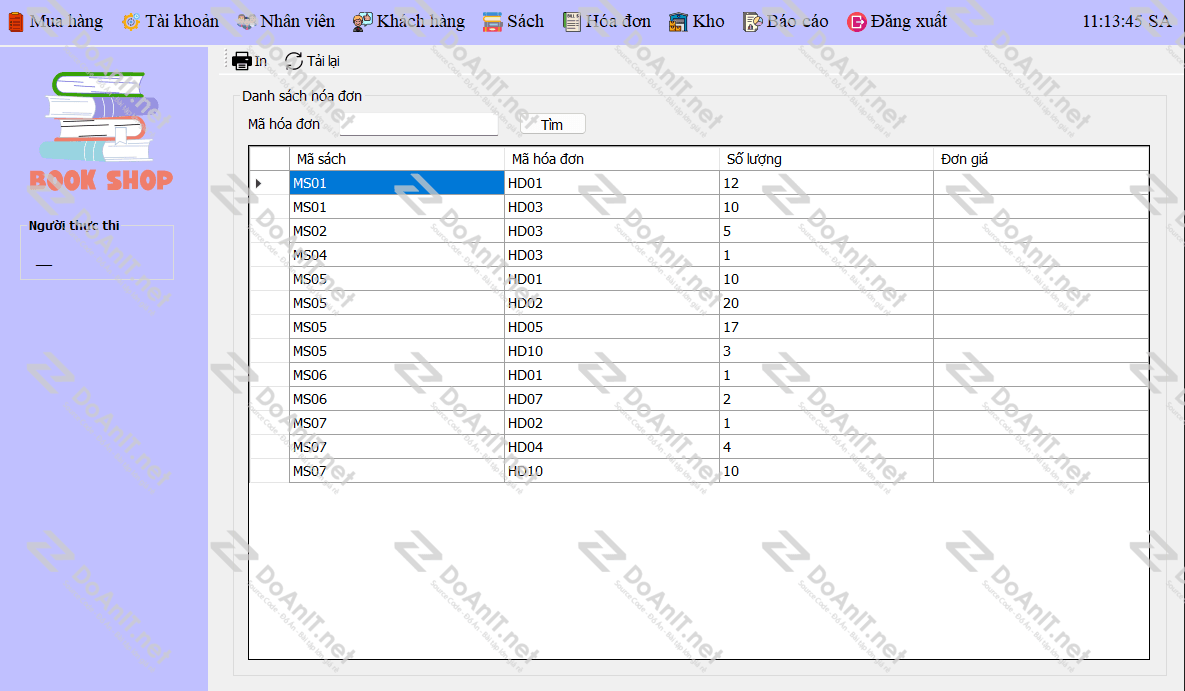Click the 11:13:45 SA clock display
The height and width of the screenshot is (691, 1185).
1126,21
